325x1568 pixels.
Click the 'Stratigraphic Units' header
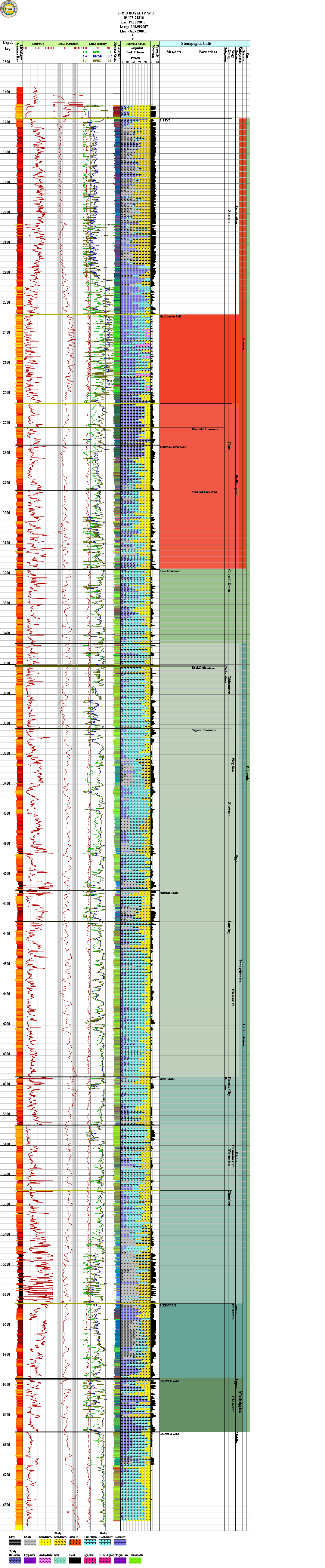click(196, 44)
